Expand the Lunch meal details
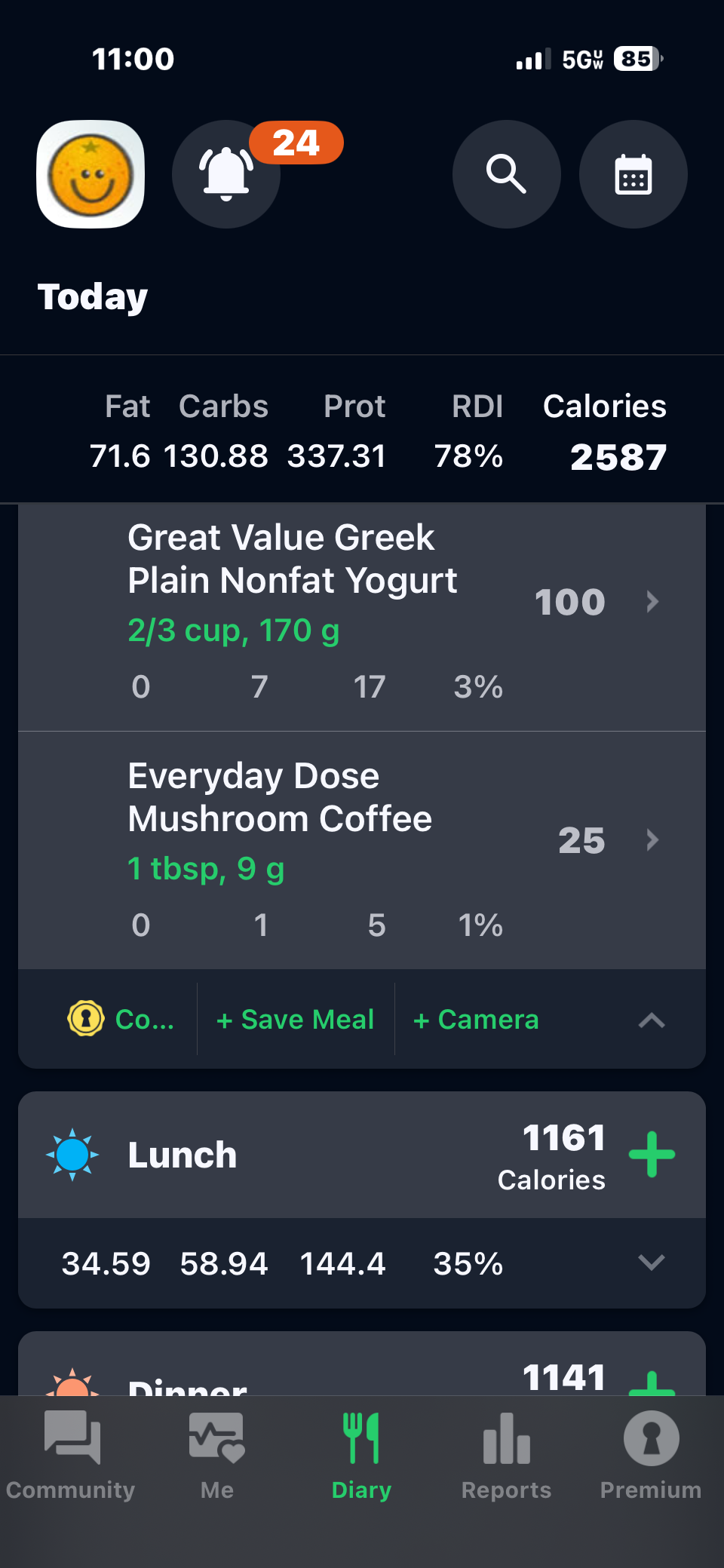The height and width of the screenshot is (1568, 724). pyautogui.click(x=652, y=1263)
